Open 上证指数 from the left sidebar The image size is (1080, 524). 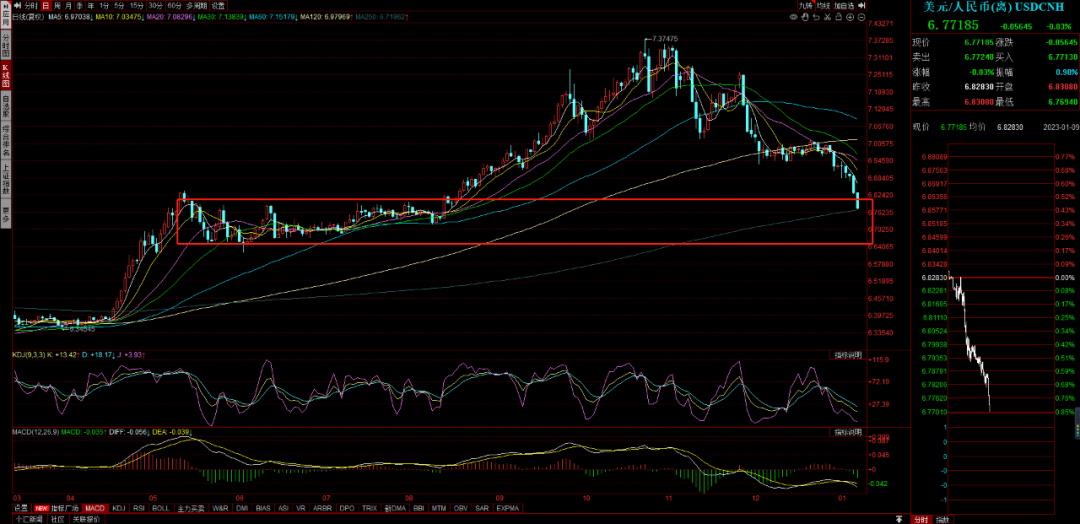click(6, 181)
